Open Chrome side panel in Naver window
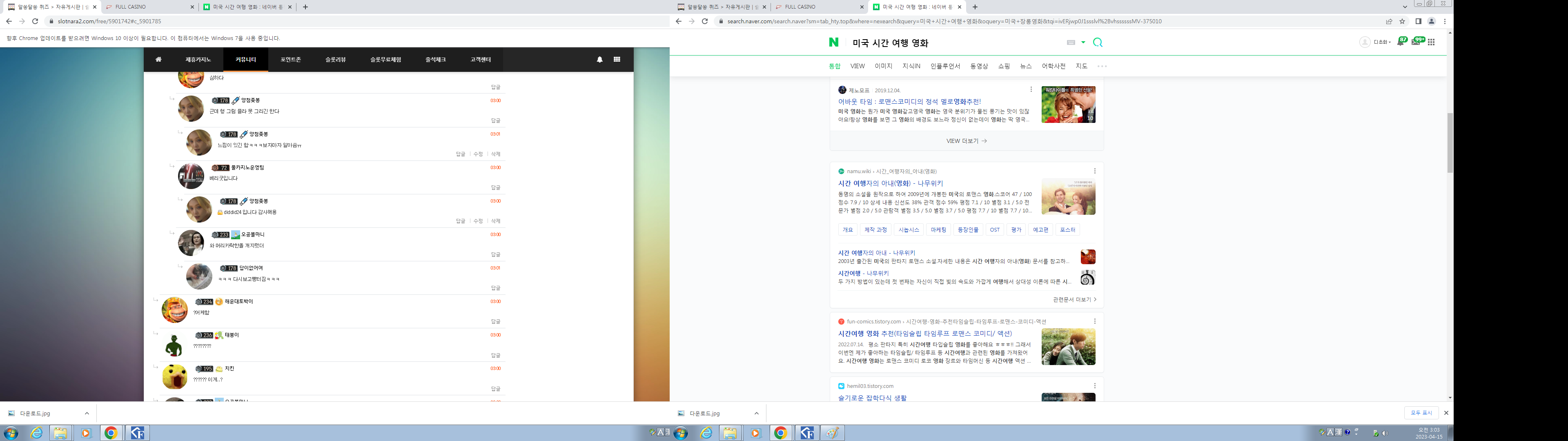1568x441 pixels. [x=1418, y=21]
